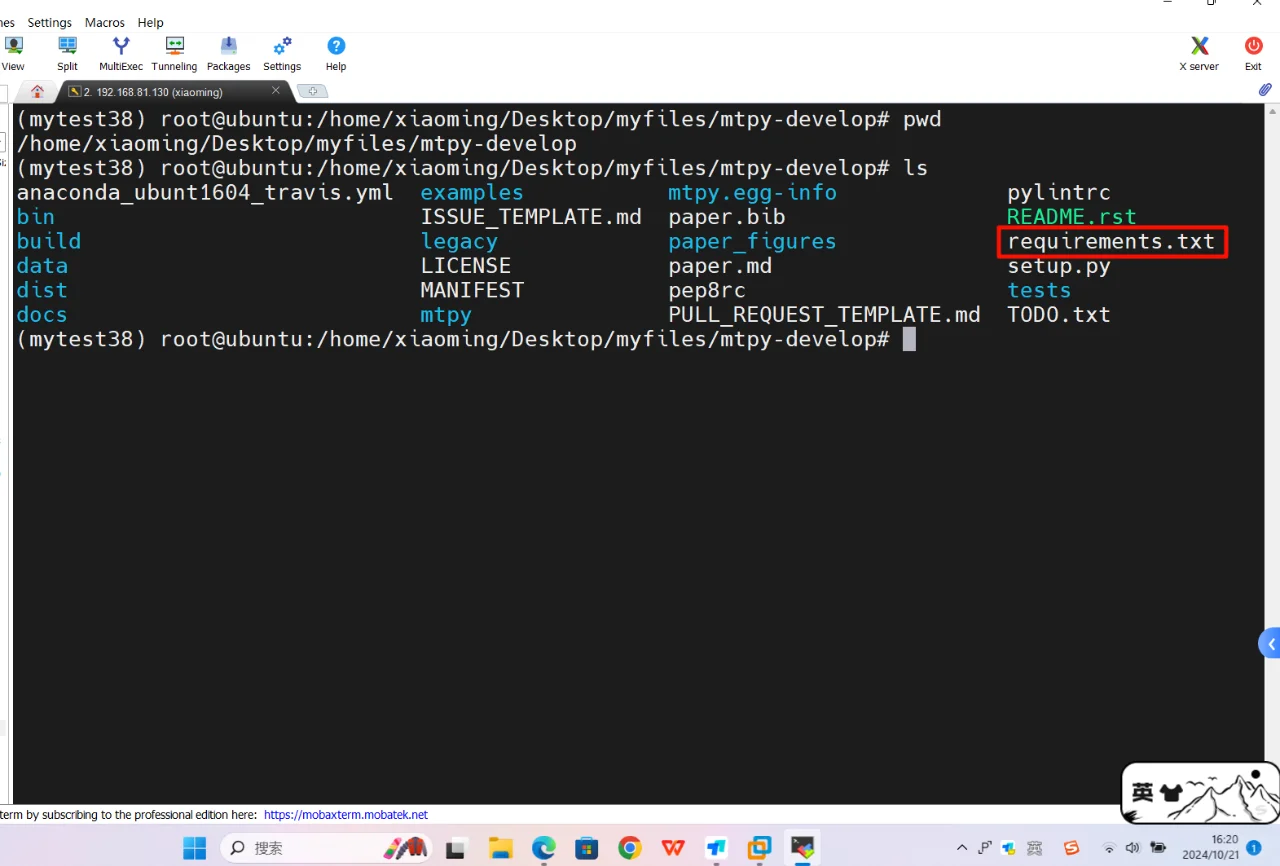Select the 192.168.81.130 (xiaoming) session tab
The height and width of the screenshot is (866, 1280).
coord(160,91)
